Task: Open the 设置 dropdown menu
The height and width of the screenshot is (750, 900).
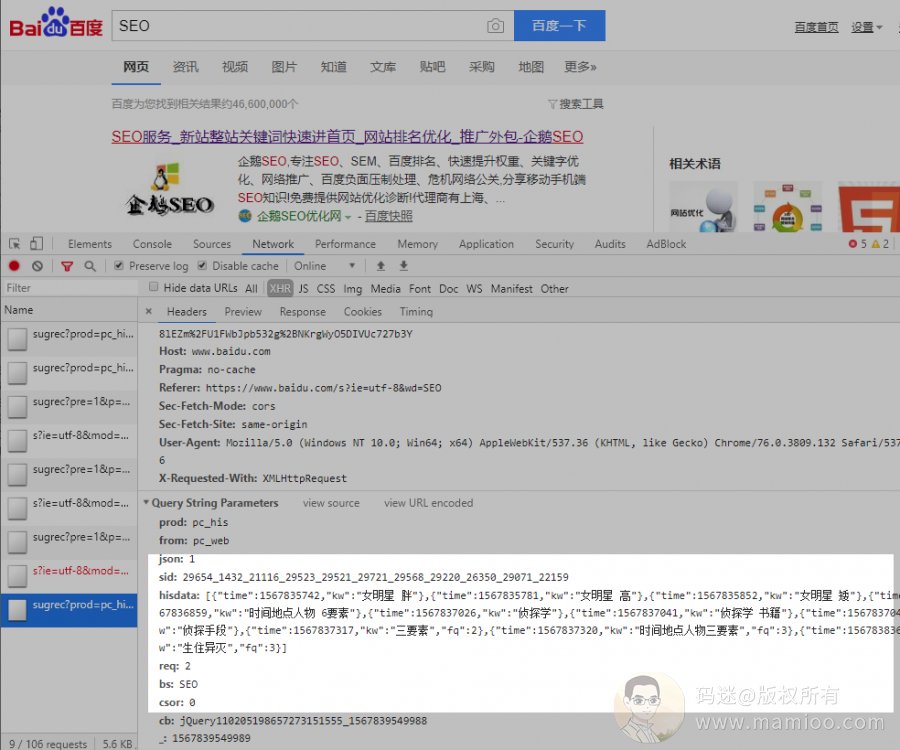Action: coord(866,27)
